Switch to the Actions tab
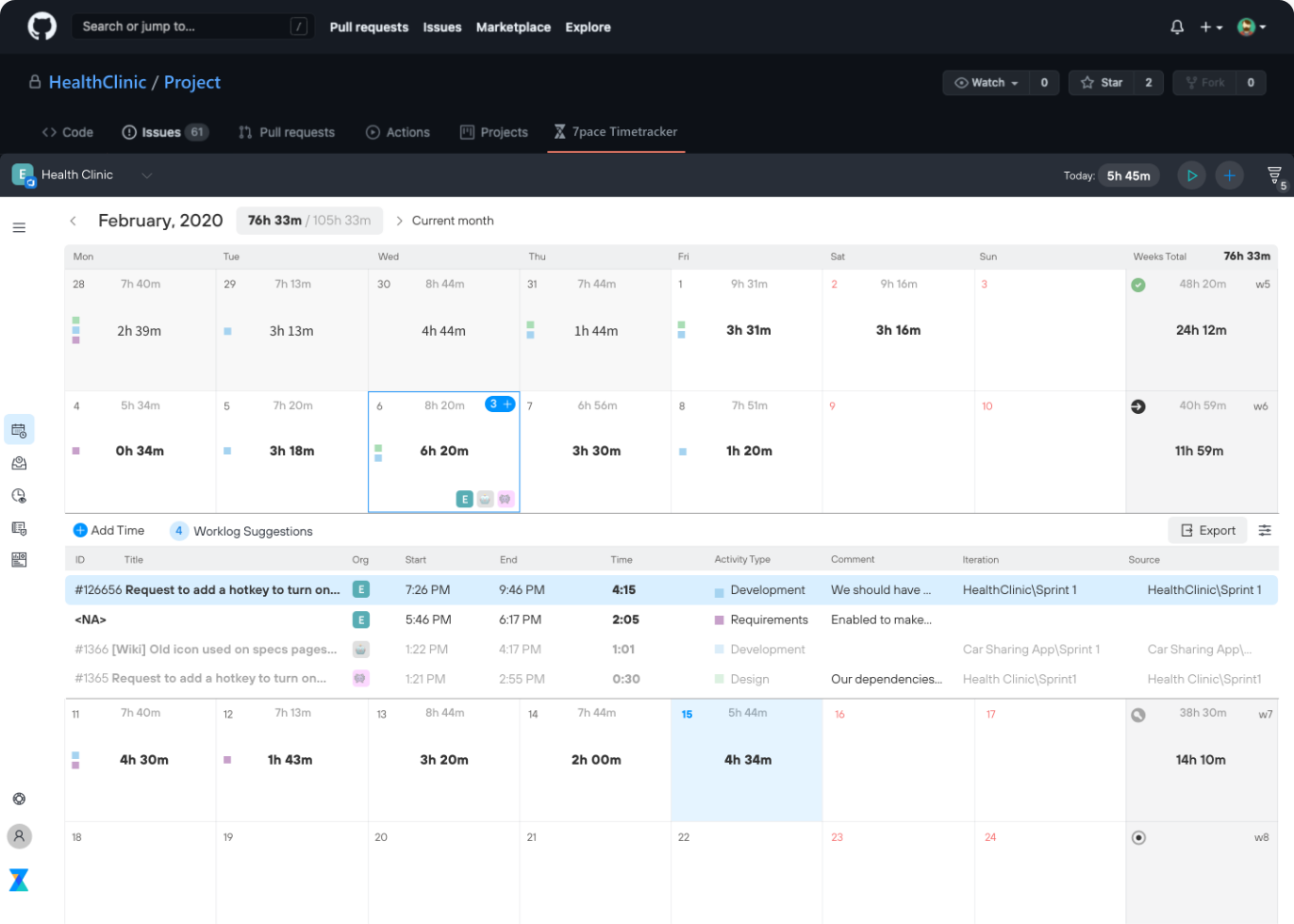The width and height of the screenshot is (1294, 924). [x=398, y=132]
